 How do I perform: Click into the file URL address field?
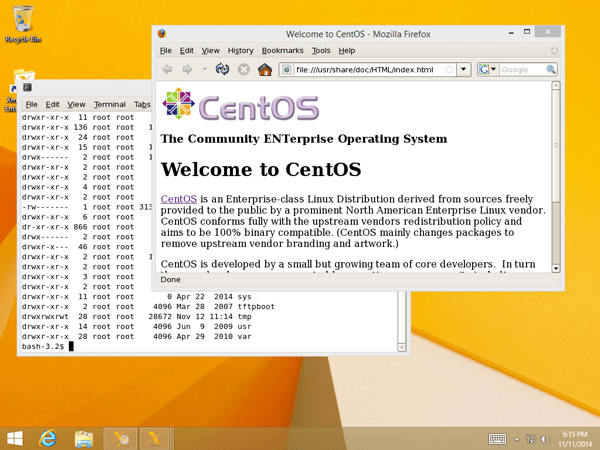click(365, 70)
